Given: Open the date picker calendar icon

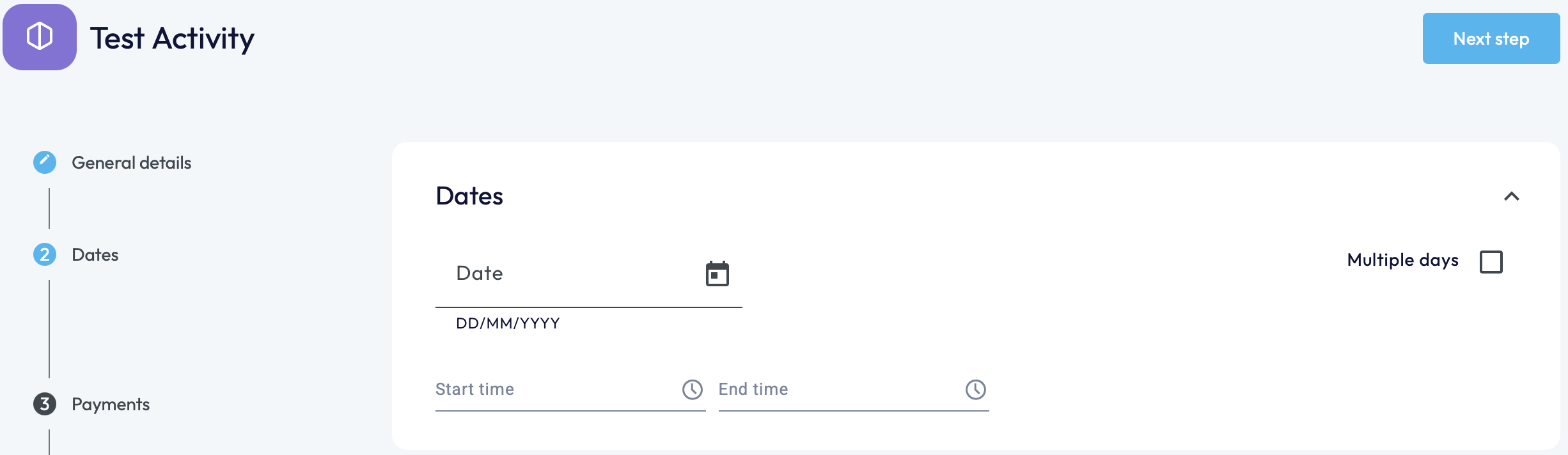Looking at the screenshot, I should tap(717, 274).
